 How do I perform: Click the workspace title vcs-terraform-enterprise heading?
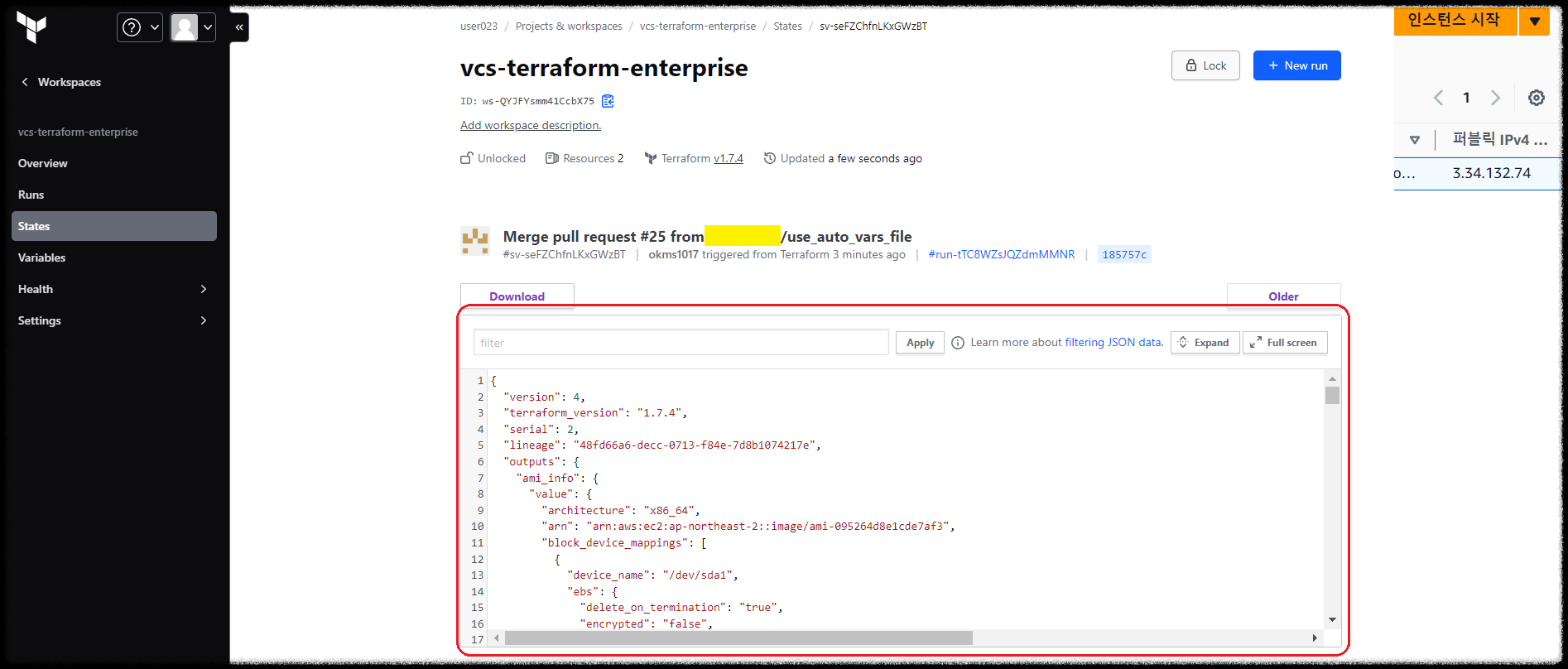(604, 68)
